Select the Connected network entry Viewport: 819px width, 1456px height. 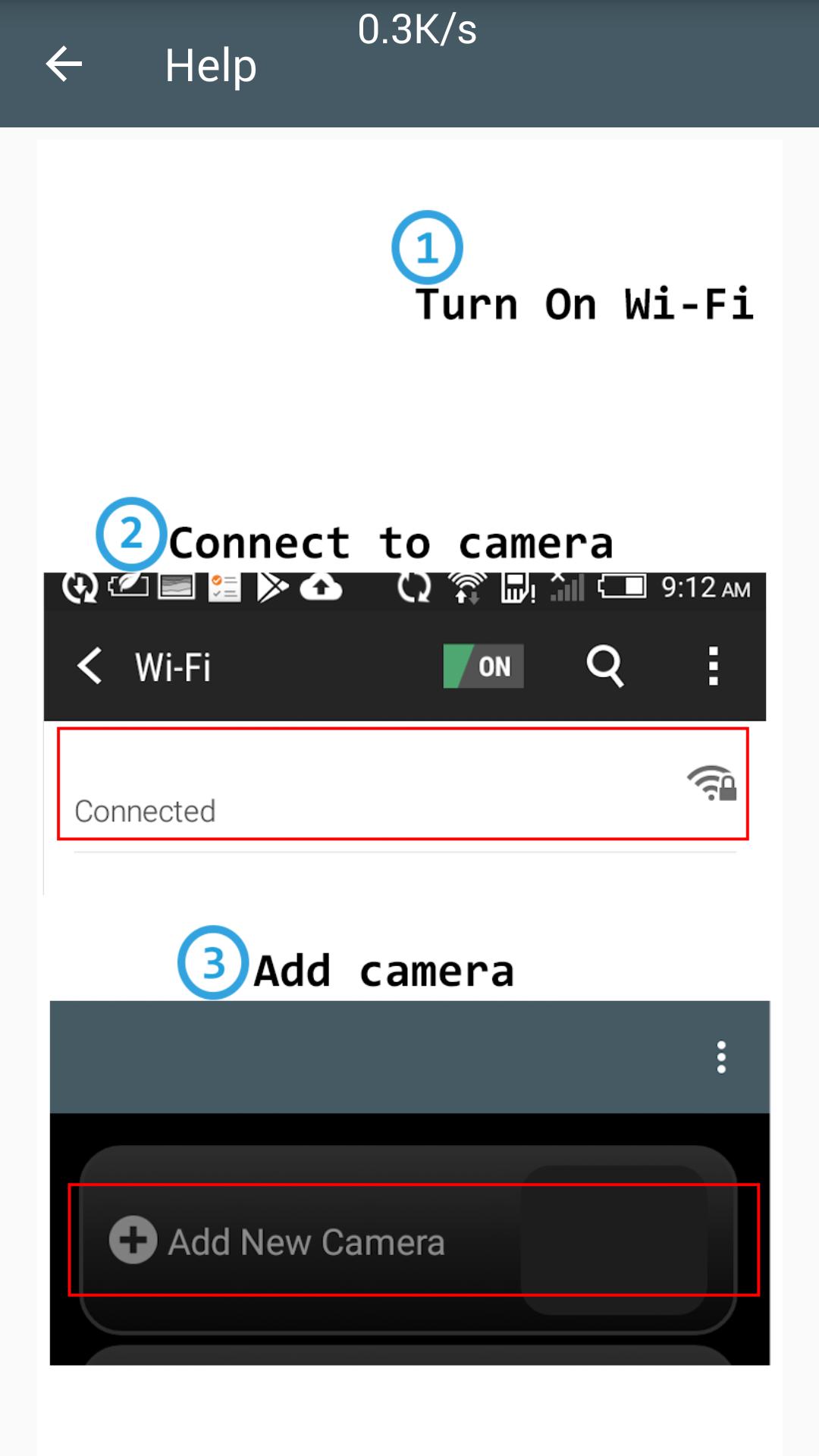403,783
